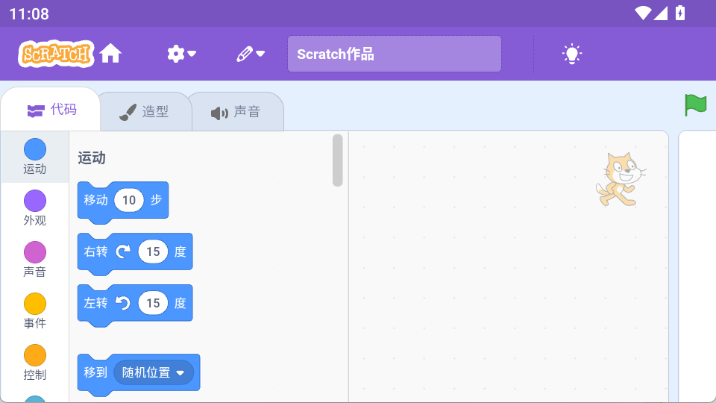The width and height of the screenshot is (716, 403).
Task: Click the block palette scrollbar
Action: point(338,160)
